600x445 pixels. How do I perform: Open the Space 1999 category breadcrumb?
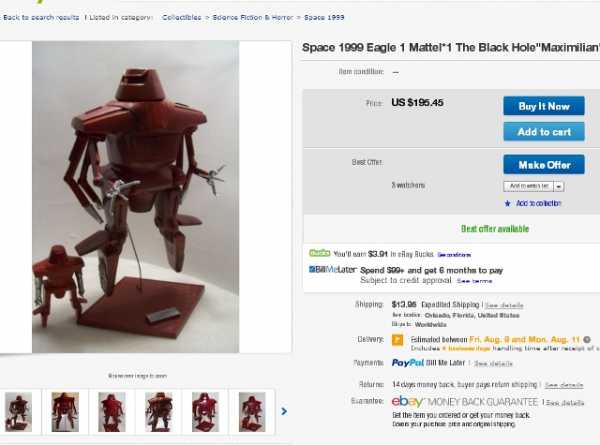pyautogui.click(x=324, y=18)
